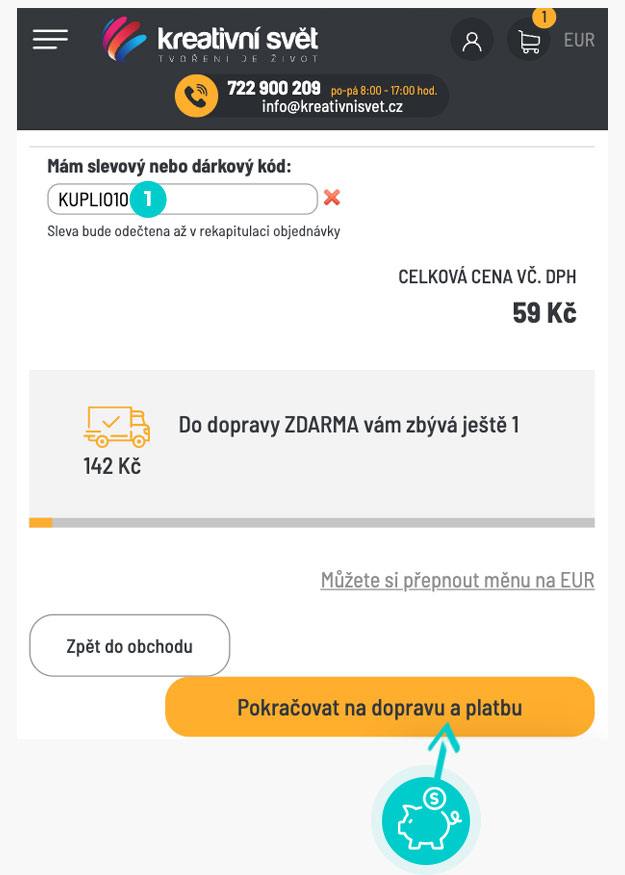The width and height of the screenshot is (625, 875).
Task: Switch currency to EUR in header
Action: pos(579,41)
